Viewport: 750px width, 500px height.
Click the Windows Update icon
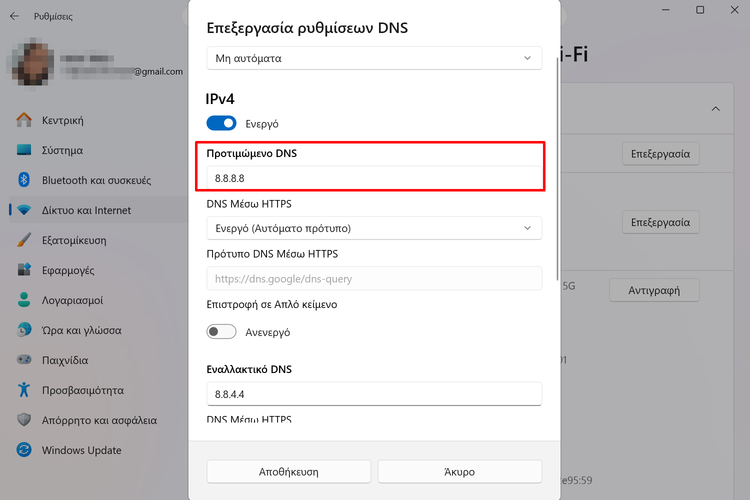(25, 450)
